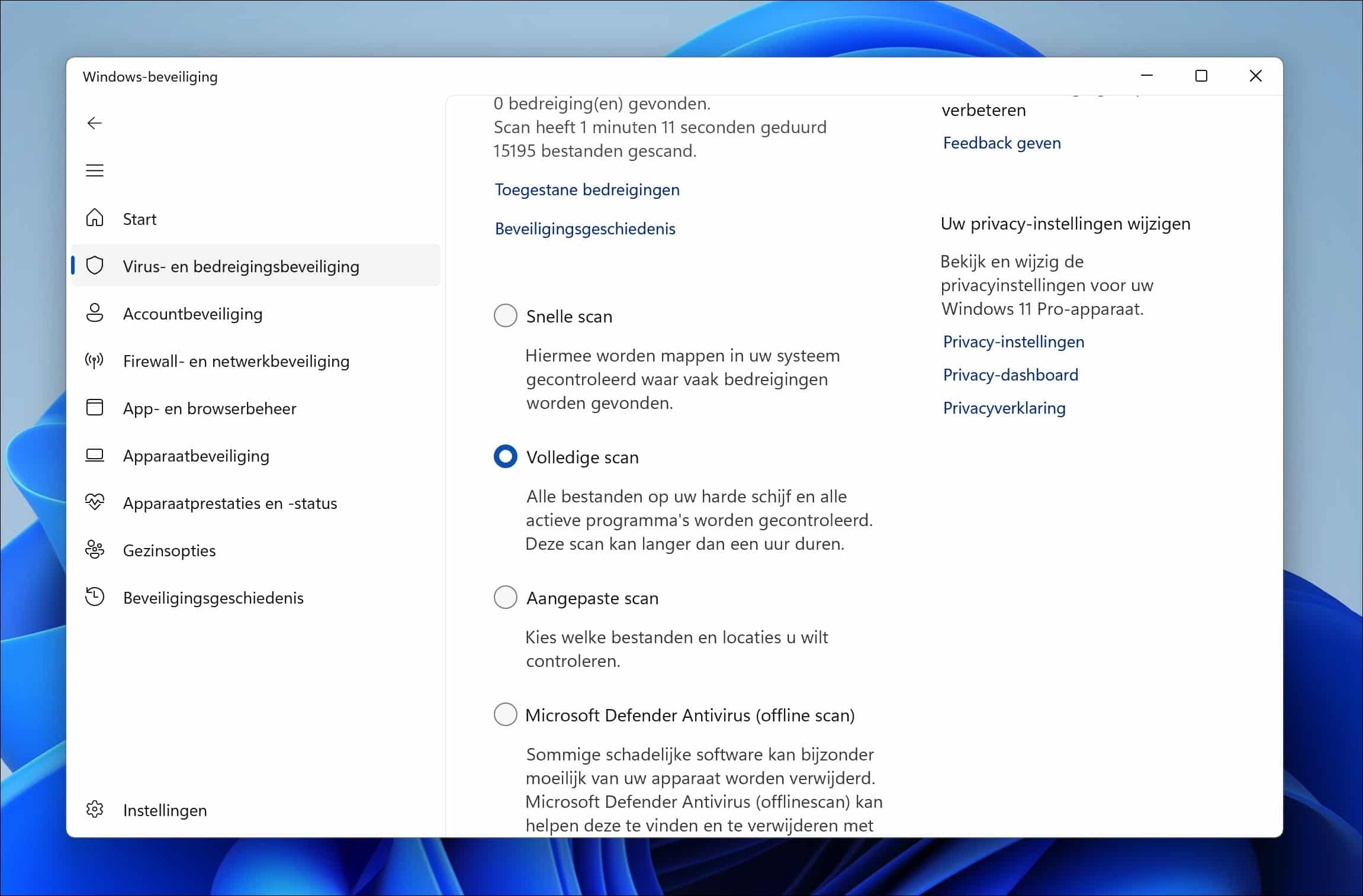Open Gezinsopties via the family icon

point(95,550)
